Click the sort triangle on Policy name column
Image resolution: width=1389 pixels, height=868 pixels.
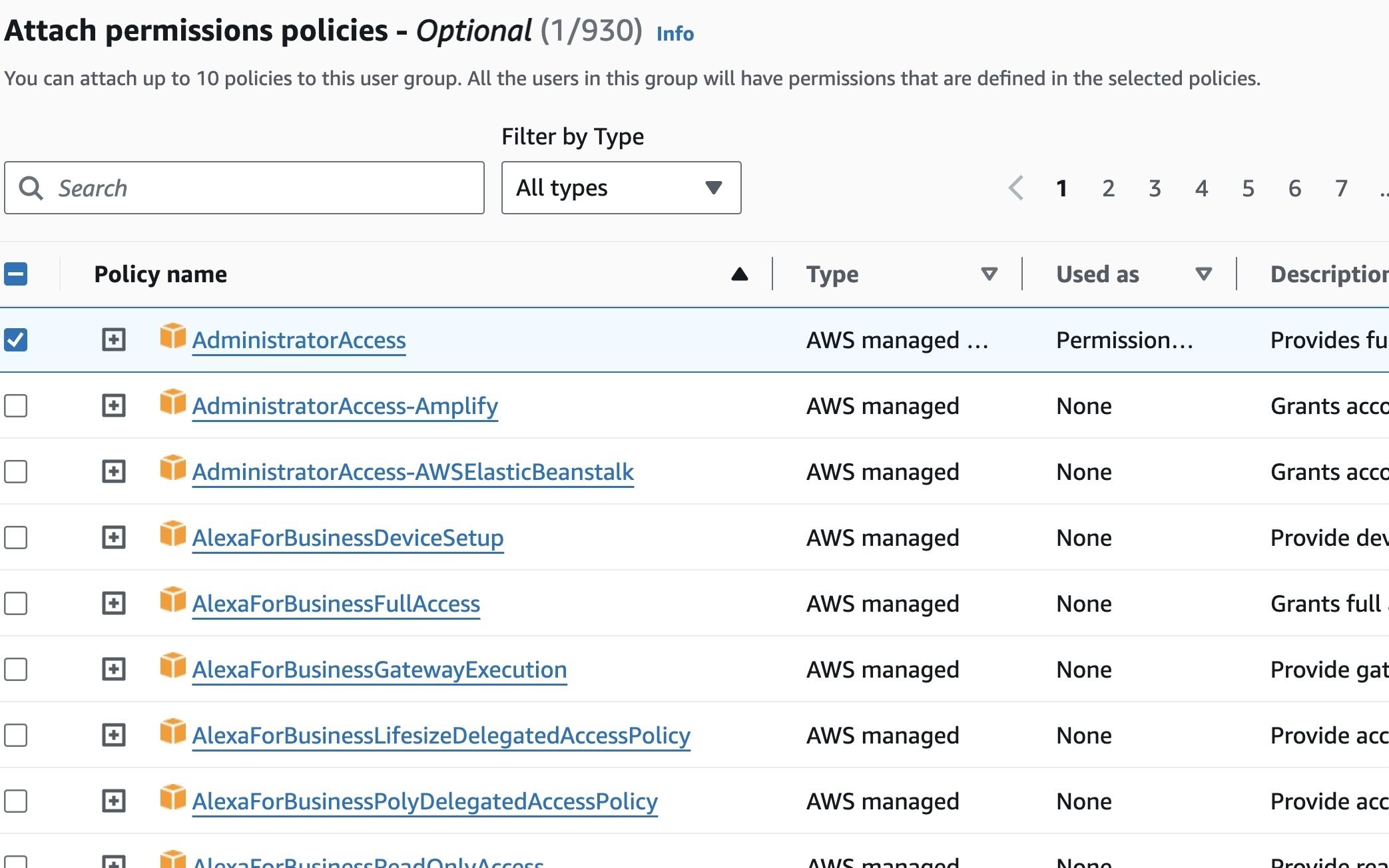pos(740,274)
